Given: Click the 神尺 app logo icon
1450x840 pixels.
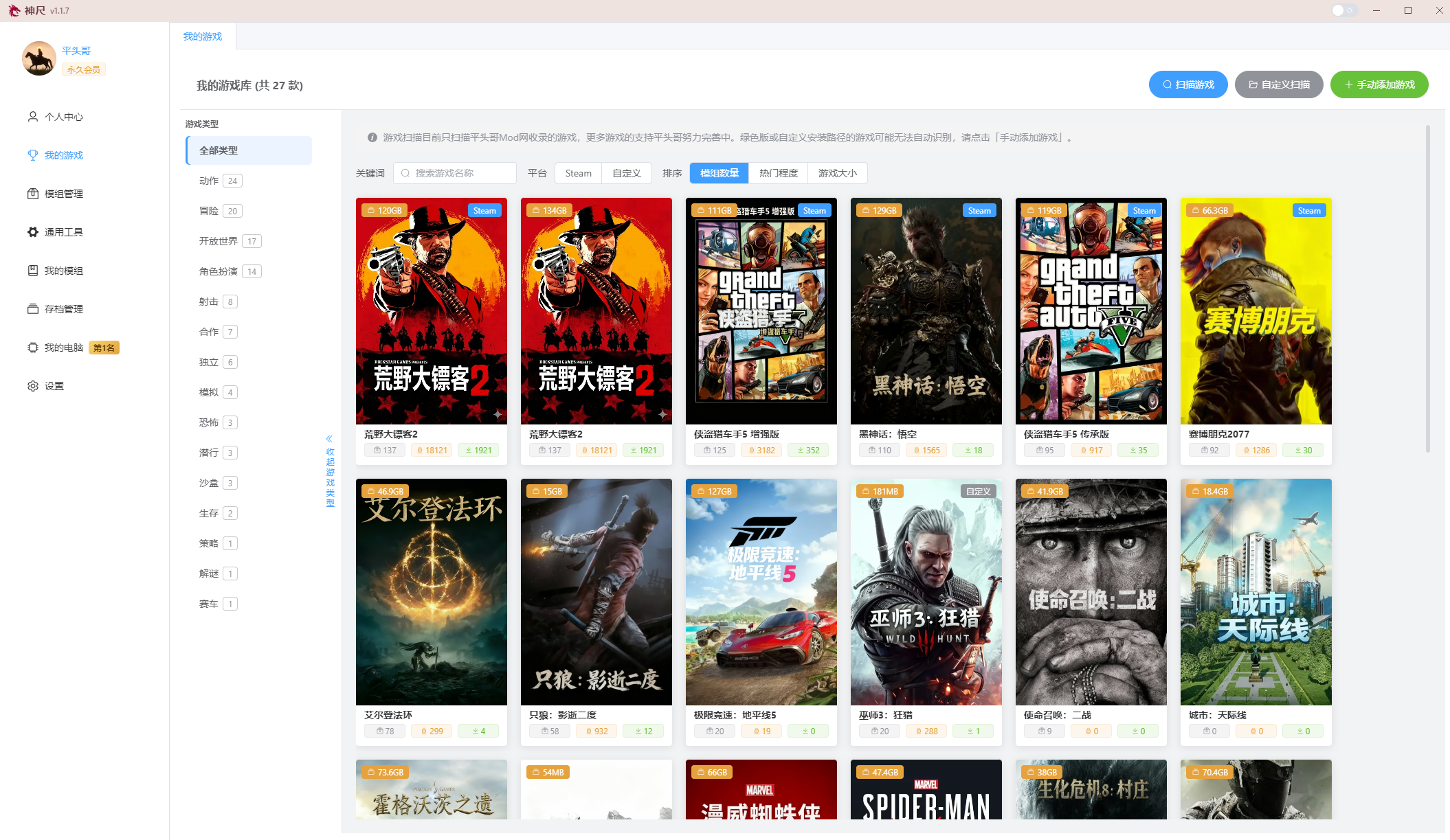Looking at the screenshot, I should (14, 10).
